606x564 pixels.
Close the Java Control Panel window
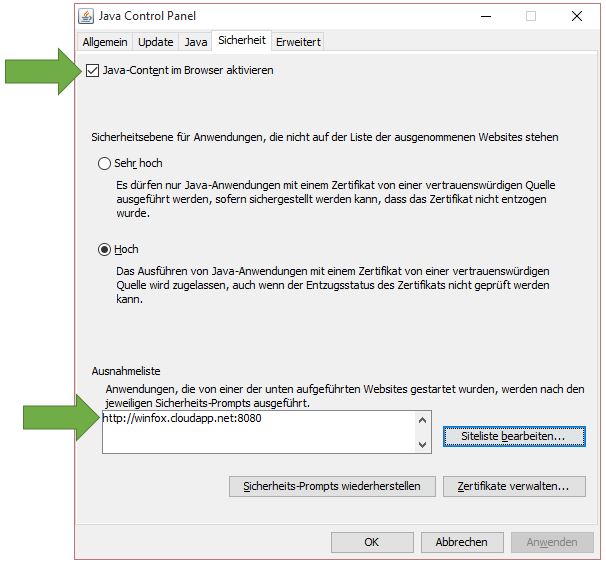tap(577, 16)
